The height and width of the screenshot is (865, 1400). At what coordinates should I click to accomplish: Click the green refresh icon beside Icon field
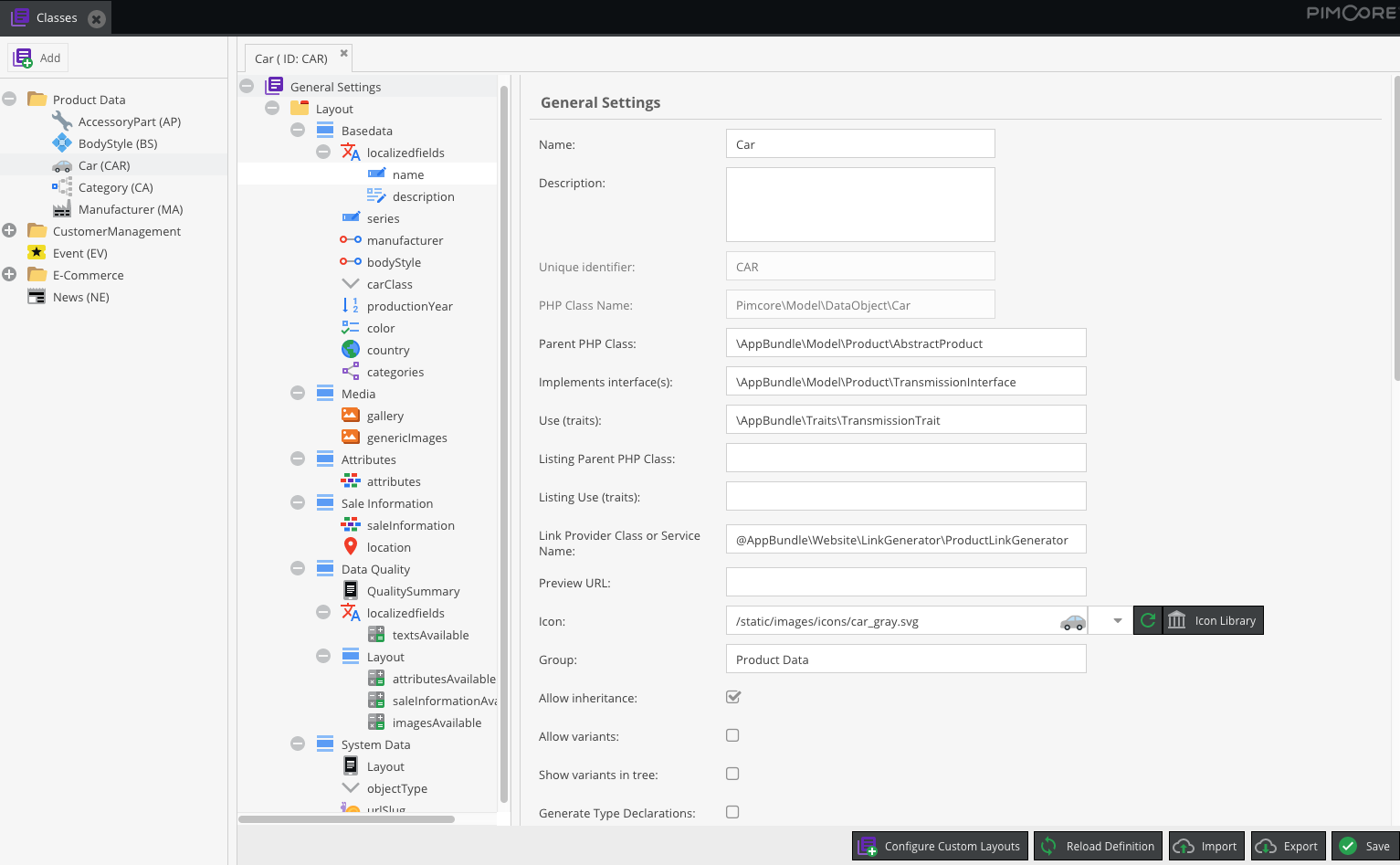click(x=1148, y=620)
